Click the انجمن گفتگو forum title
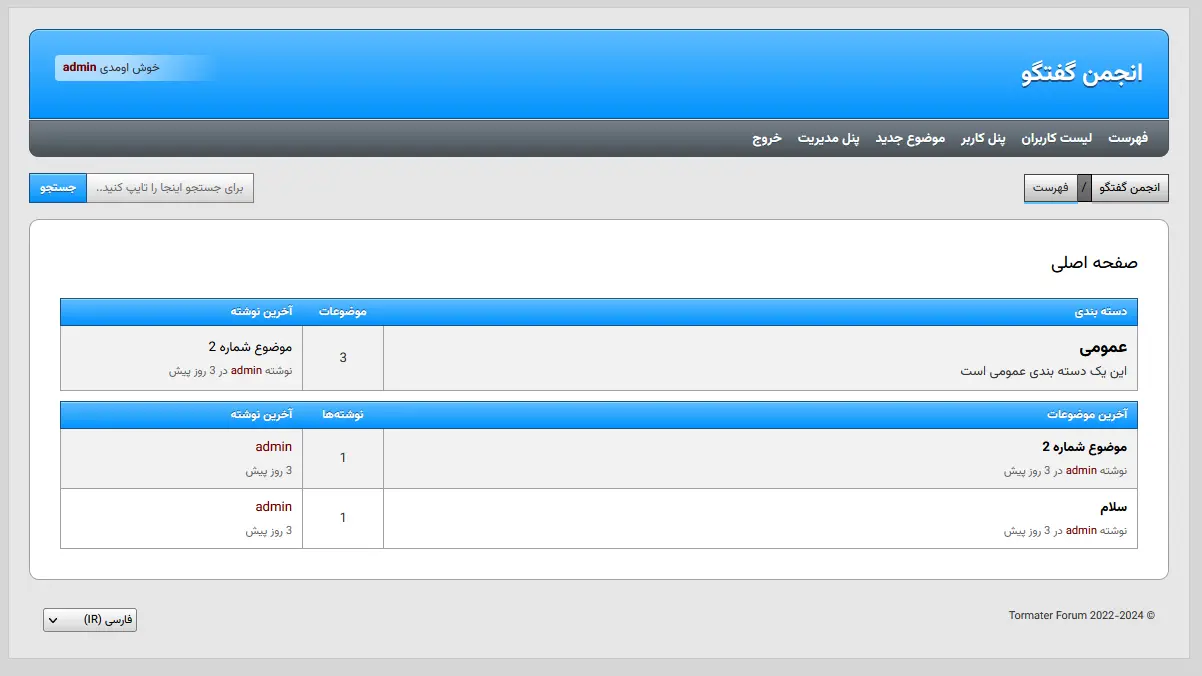Viewport: 1202px width, 676px height. [1085, 74]
